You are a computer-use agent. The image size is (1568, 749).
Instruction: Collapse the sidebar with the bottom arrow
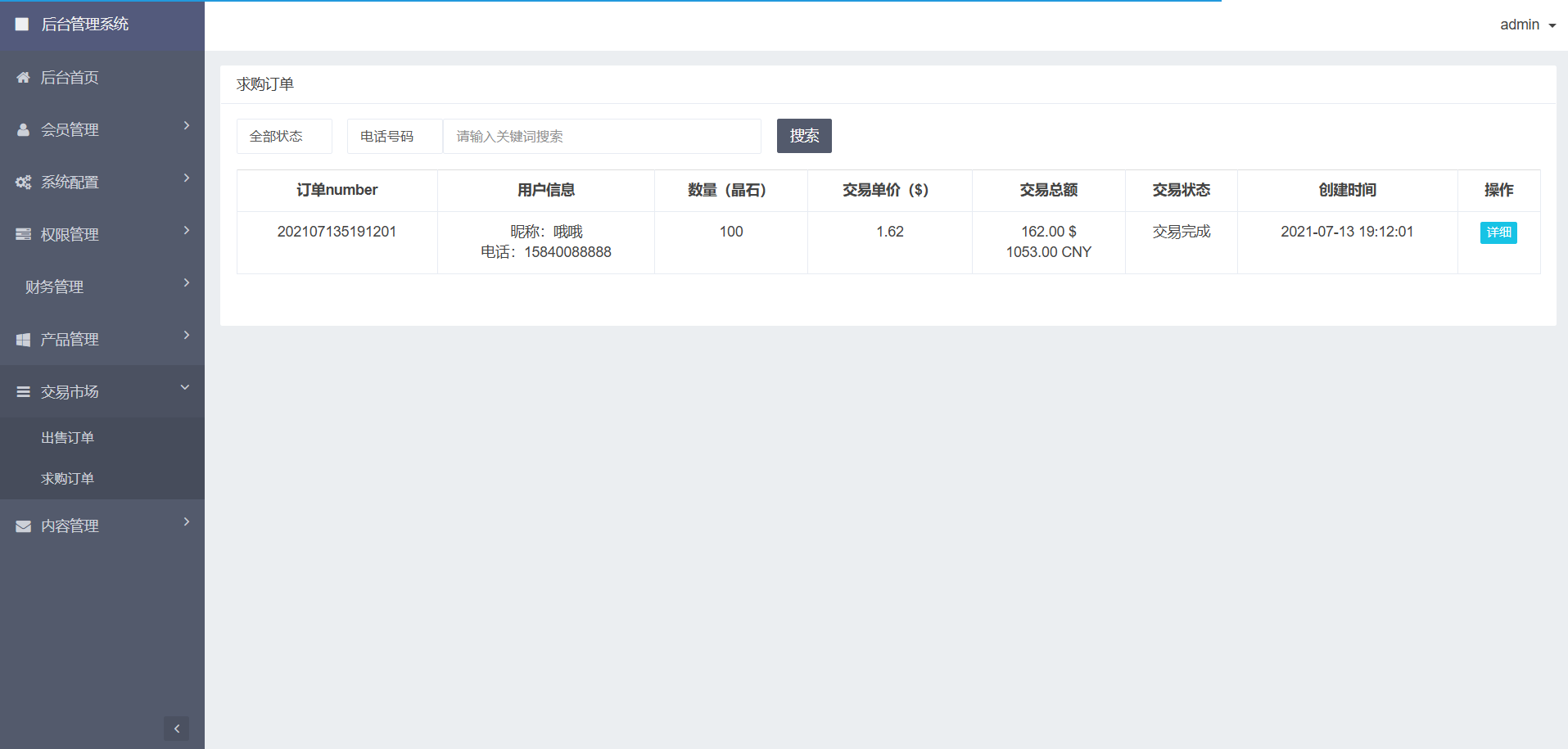click(176, 729)
